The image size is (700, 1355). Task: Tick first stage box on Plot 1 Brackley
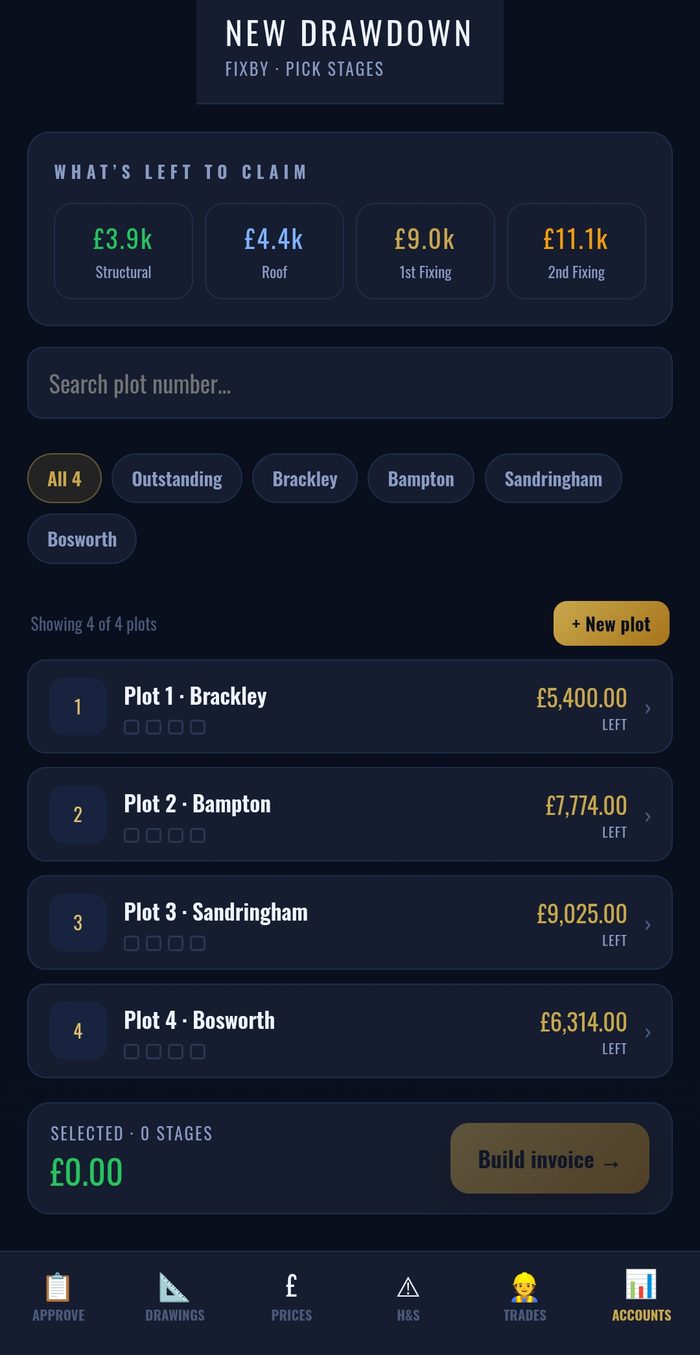pos(131,727)
